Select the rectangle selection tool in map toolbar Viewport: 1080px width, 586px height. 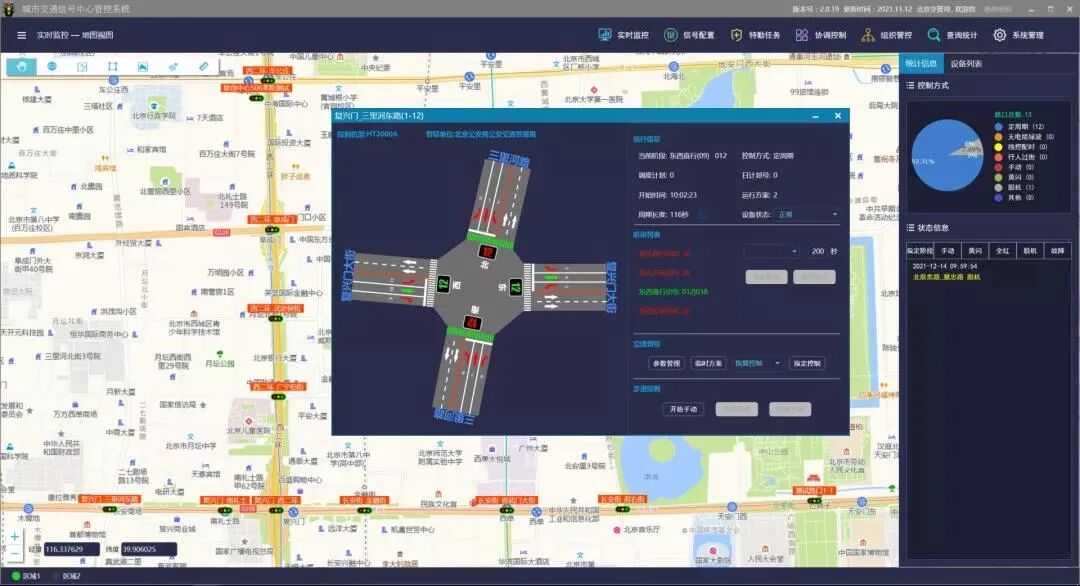tap(112, 67)
